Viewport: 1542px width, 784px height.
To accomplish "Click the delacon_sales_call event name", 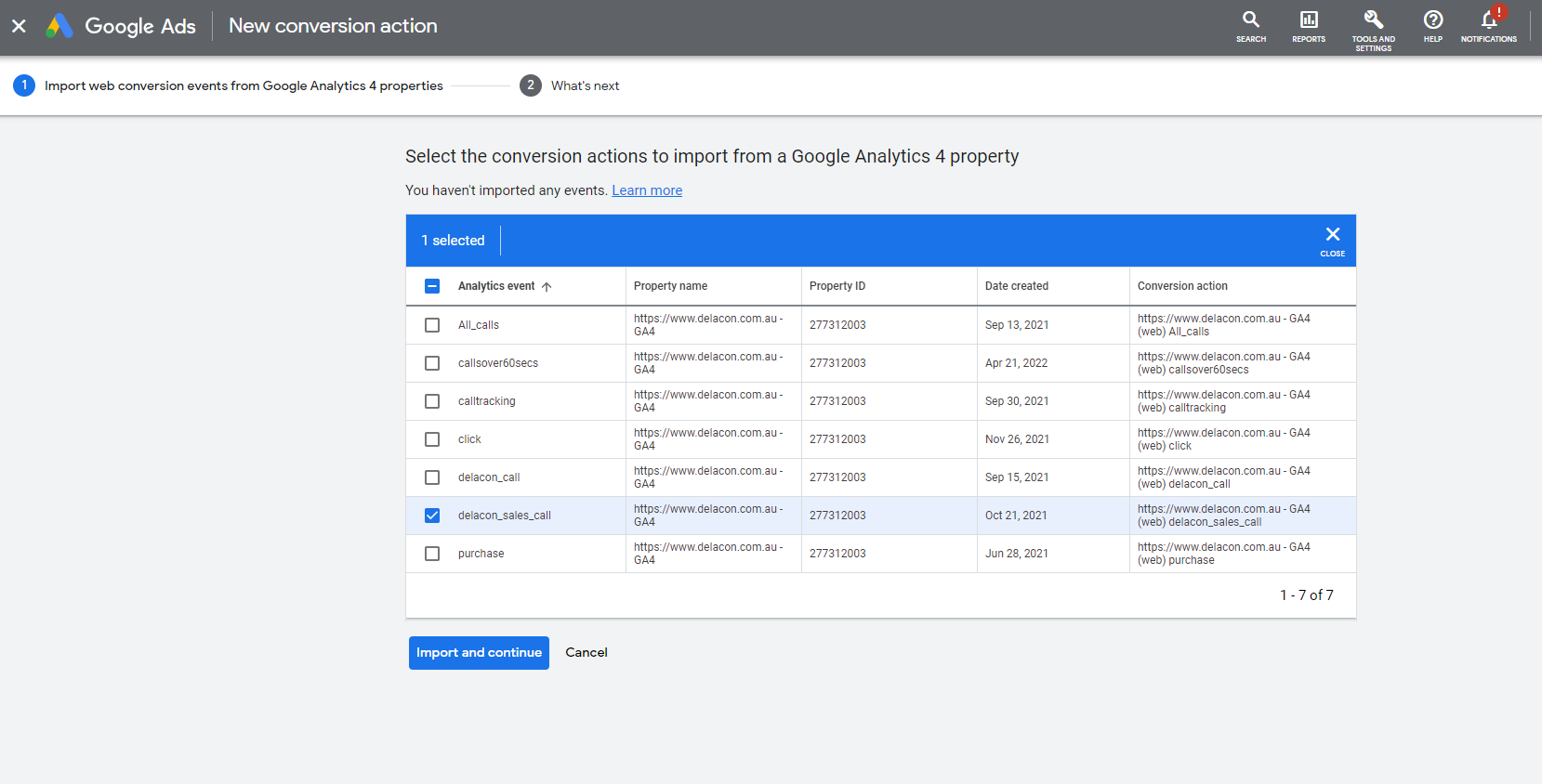I will pyautogui.click(x=505, y=516).
